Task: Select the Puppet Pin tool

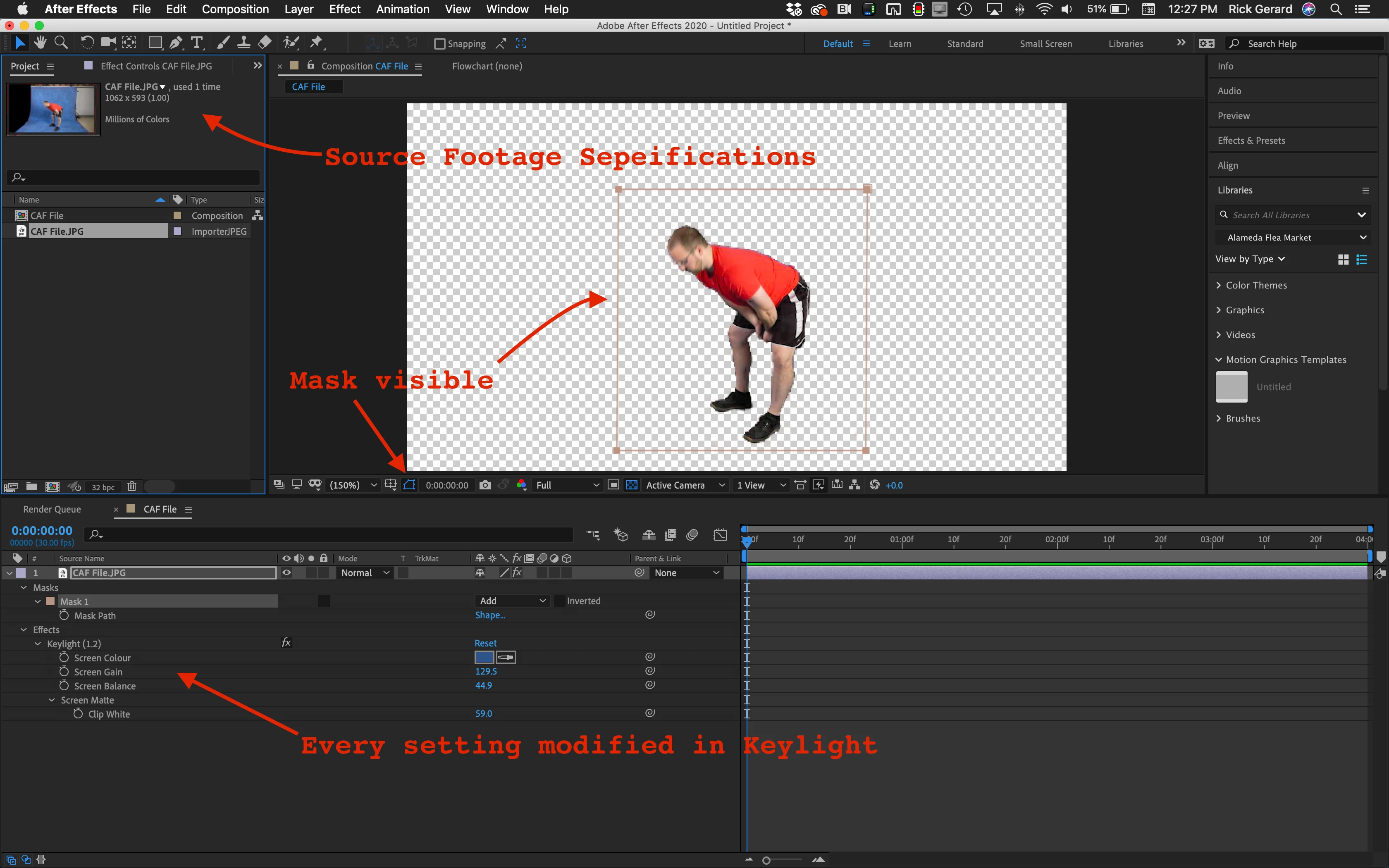Action: click(x=316, y=43)
